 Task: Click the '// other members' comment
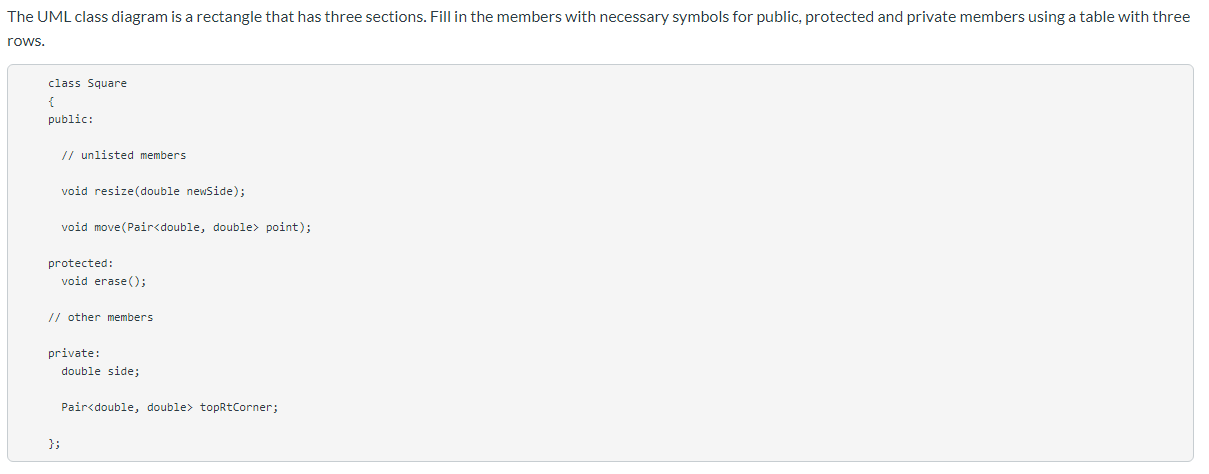(100, 317)
